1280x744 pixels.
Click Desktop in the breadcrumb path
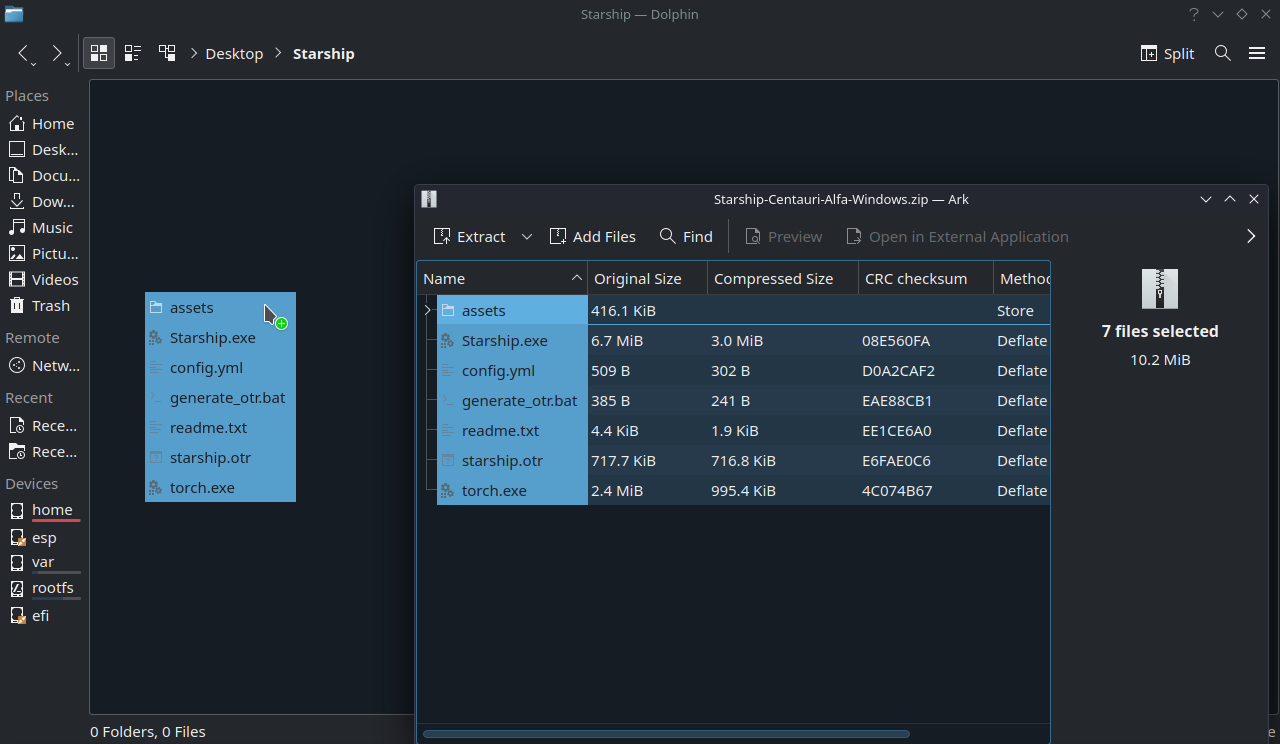tap(234, 53)
